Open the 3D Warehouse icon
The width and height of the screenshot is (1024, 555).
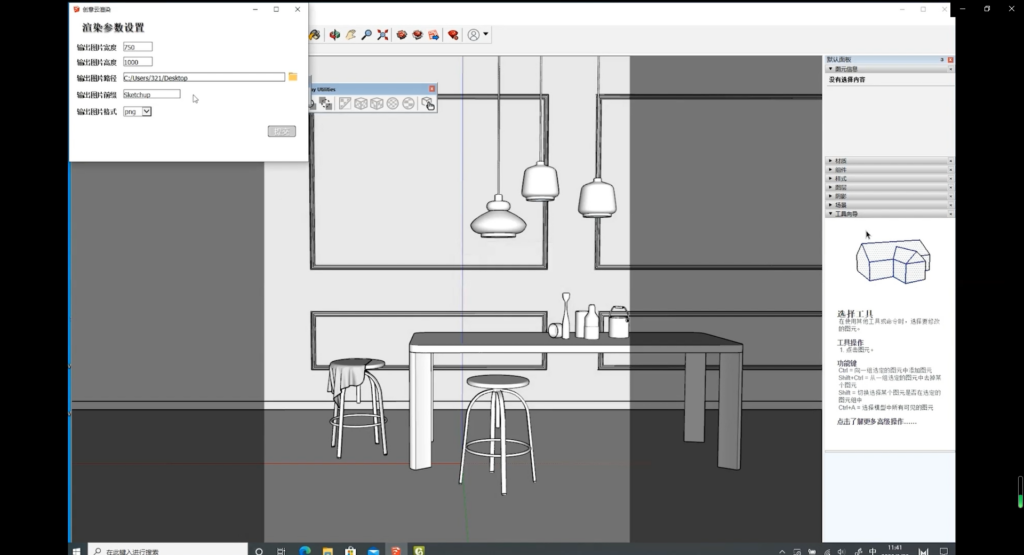pos(402,35)
